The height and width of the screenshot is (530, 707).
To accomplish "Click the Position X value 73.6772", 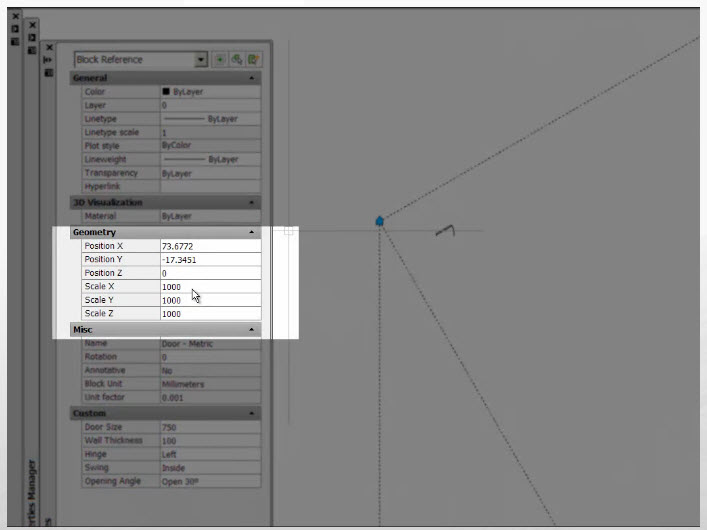I will click(x=211, y=246).
